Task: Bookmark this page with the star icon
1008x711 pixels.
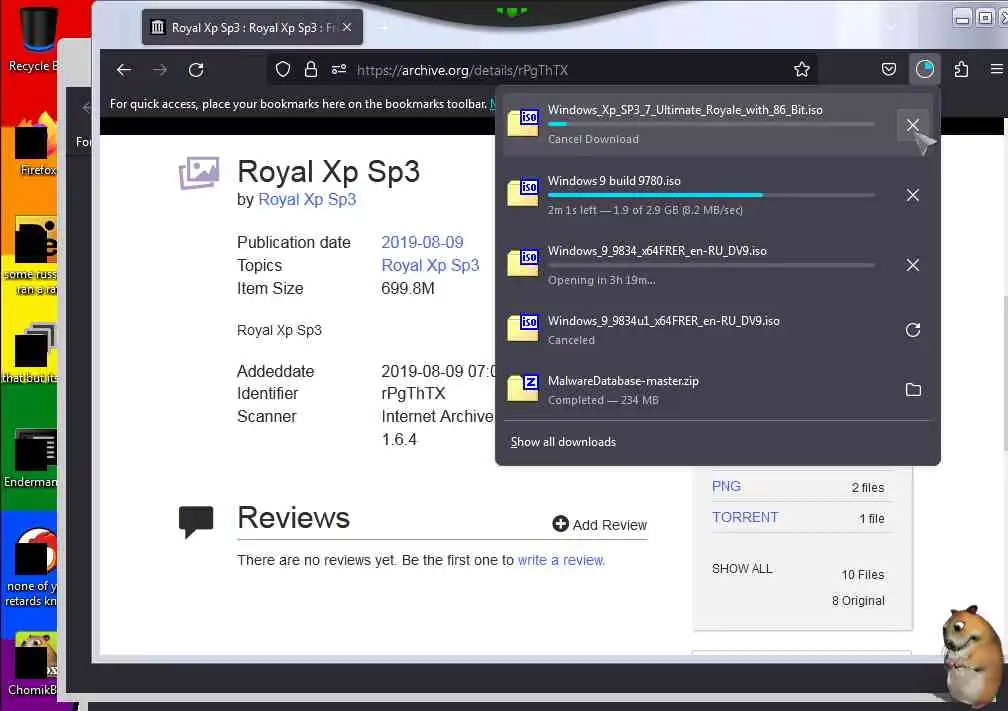Action: pos(802,69)
